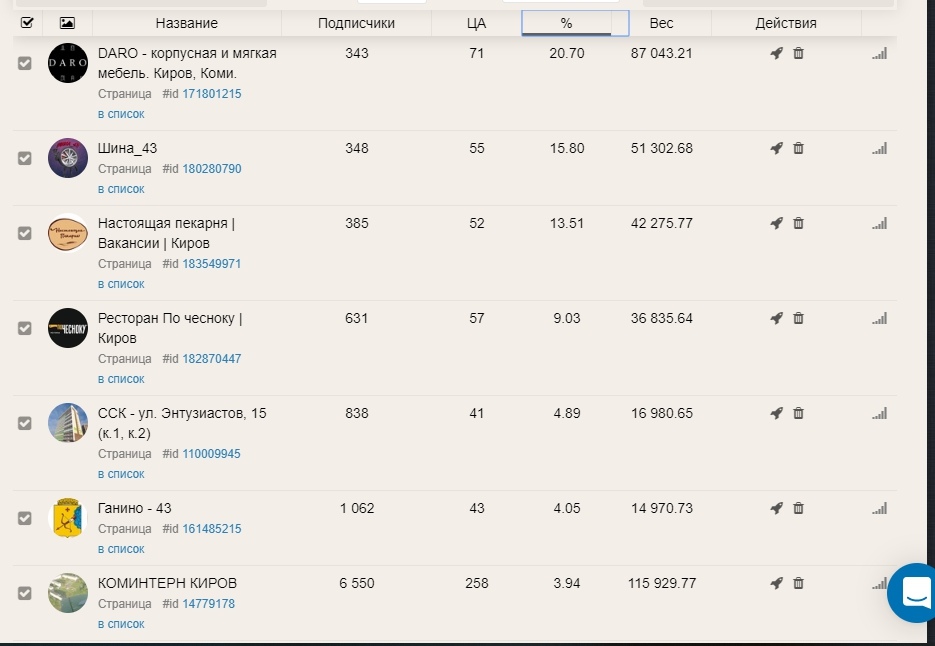Click rocket icon for Ресторан По чесноку
This screenshot has height=646, width=935.
point(776,318)
